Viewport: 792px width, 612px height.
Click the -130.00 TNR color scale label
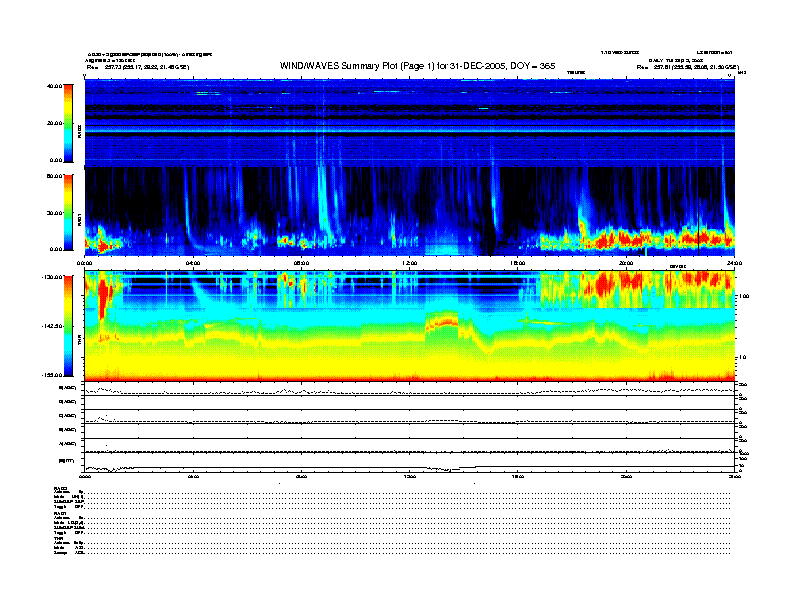(52, 277)
